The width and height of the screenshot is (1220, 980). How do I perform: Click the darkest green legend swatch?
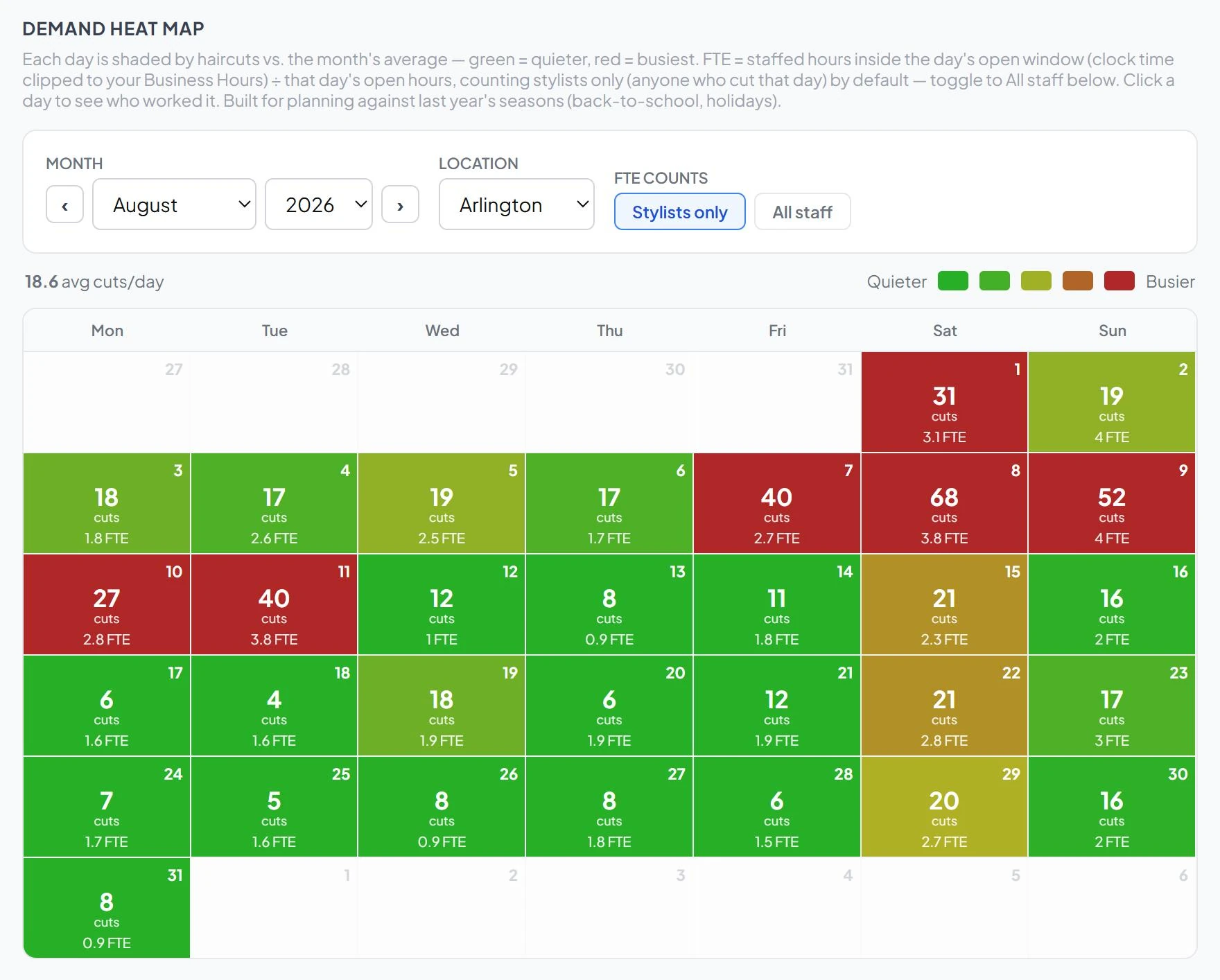point(952,281)
